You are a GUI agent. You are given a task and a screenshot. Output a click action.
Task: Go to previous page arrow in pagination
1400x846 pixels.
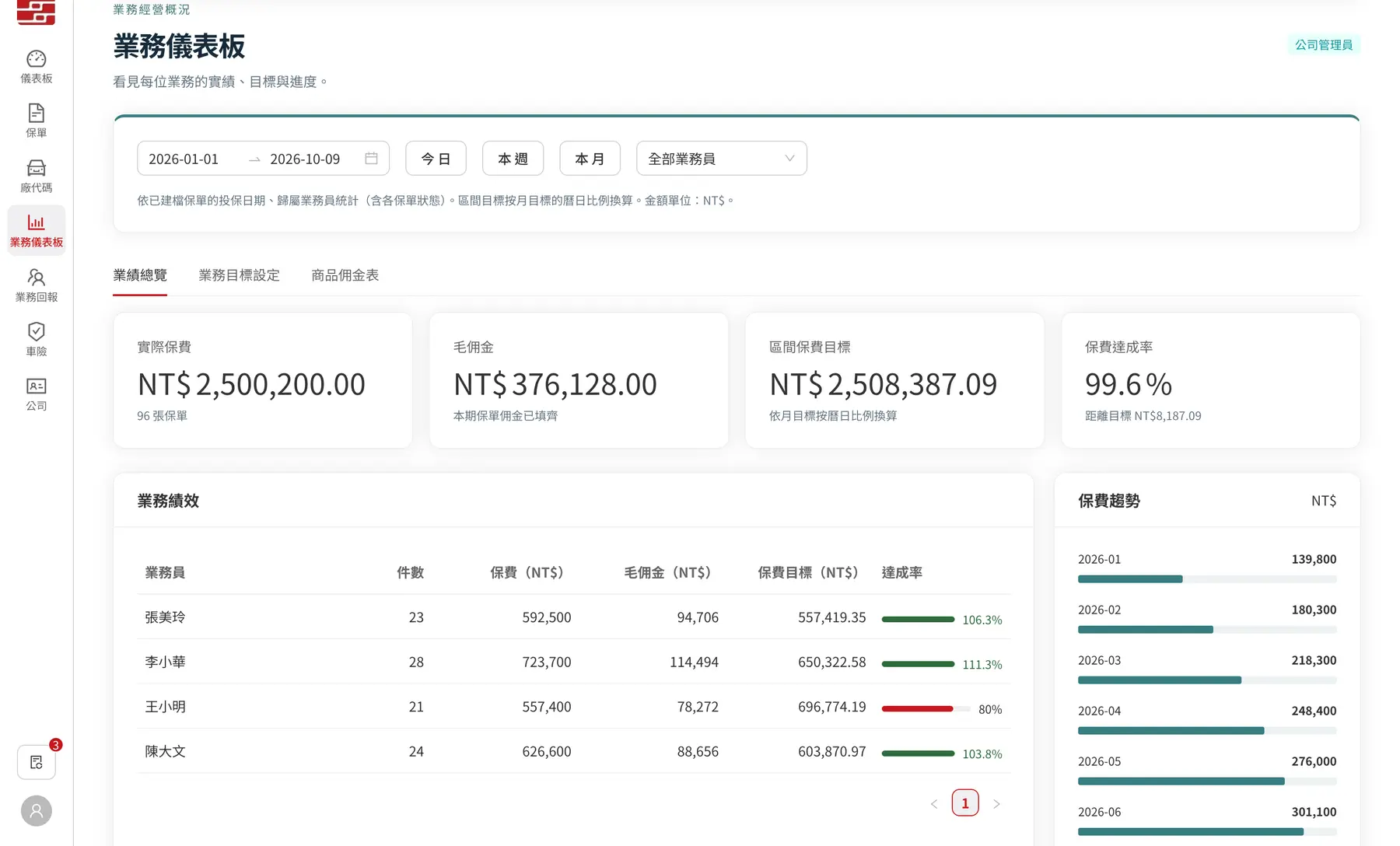(x=934, y=804)
